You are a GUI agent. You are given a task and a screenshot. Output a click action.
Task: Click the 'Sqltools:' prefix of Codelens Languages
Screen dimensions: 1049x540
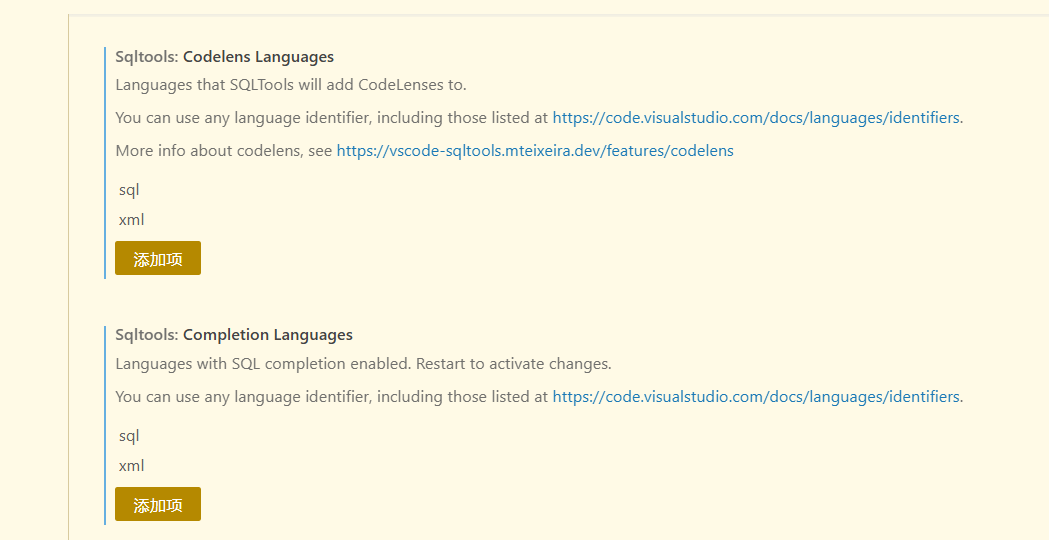tap(146, 57)
